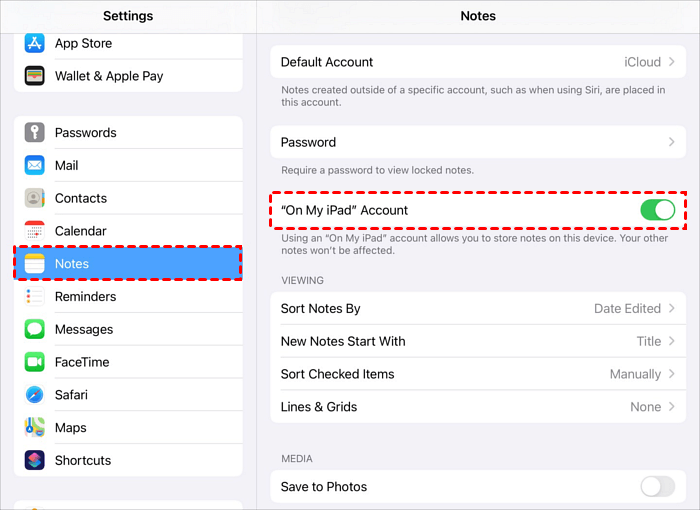700x510 pixels.
Task: Tap the App Store icon
Action: (x=35, y=43)
